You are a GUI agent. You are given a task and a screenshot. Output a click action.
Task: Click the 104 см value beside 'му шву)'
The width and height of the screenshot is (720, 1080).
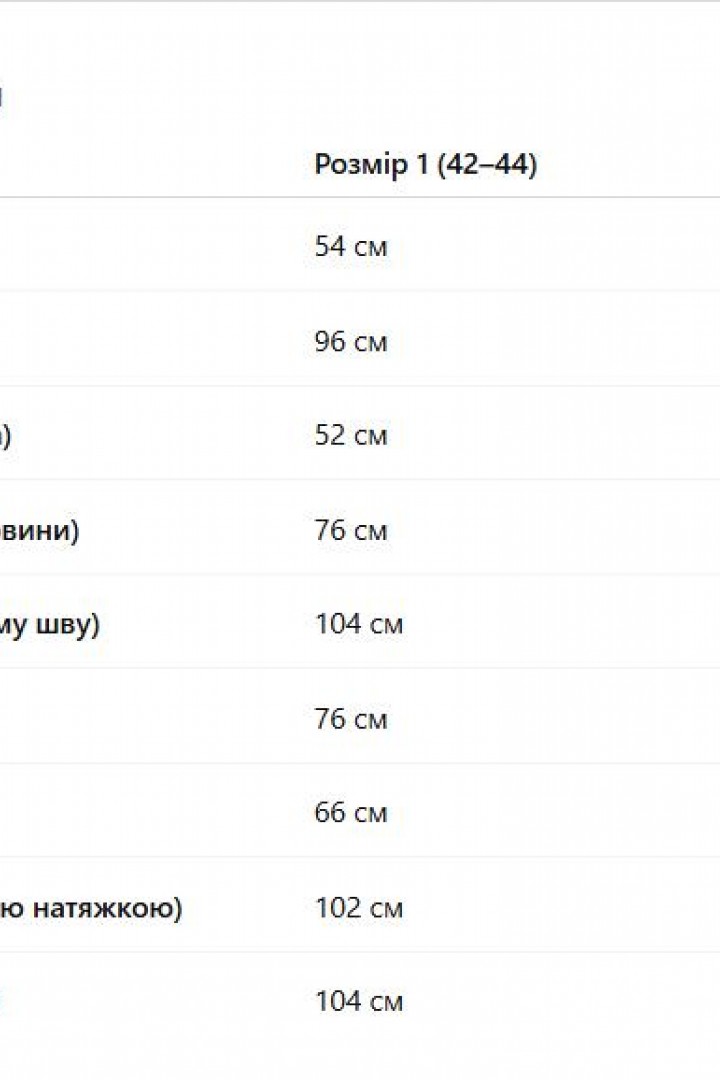pyautogui.click(x=358, y=623)
